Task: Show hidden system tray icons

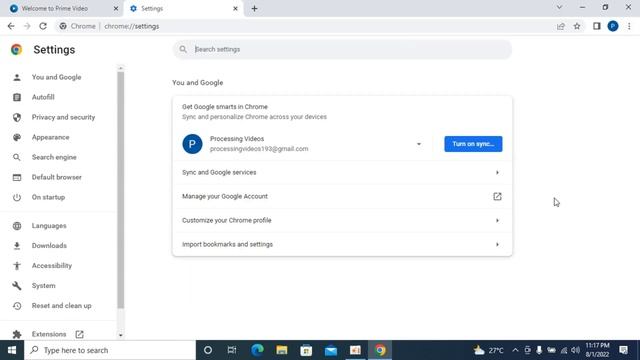Action: click(515, 350)
